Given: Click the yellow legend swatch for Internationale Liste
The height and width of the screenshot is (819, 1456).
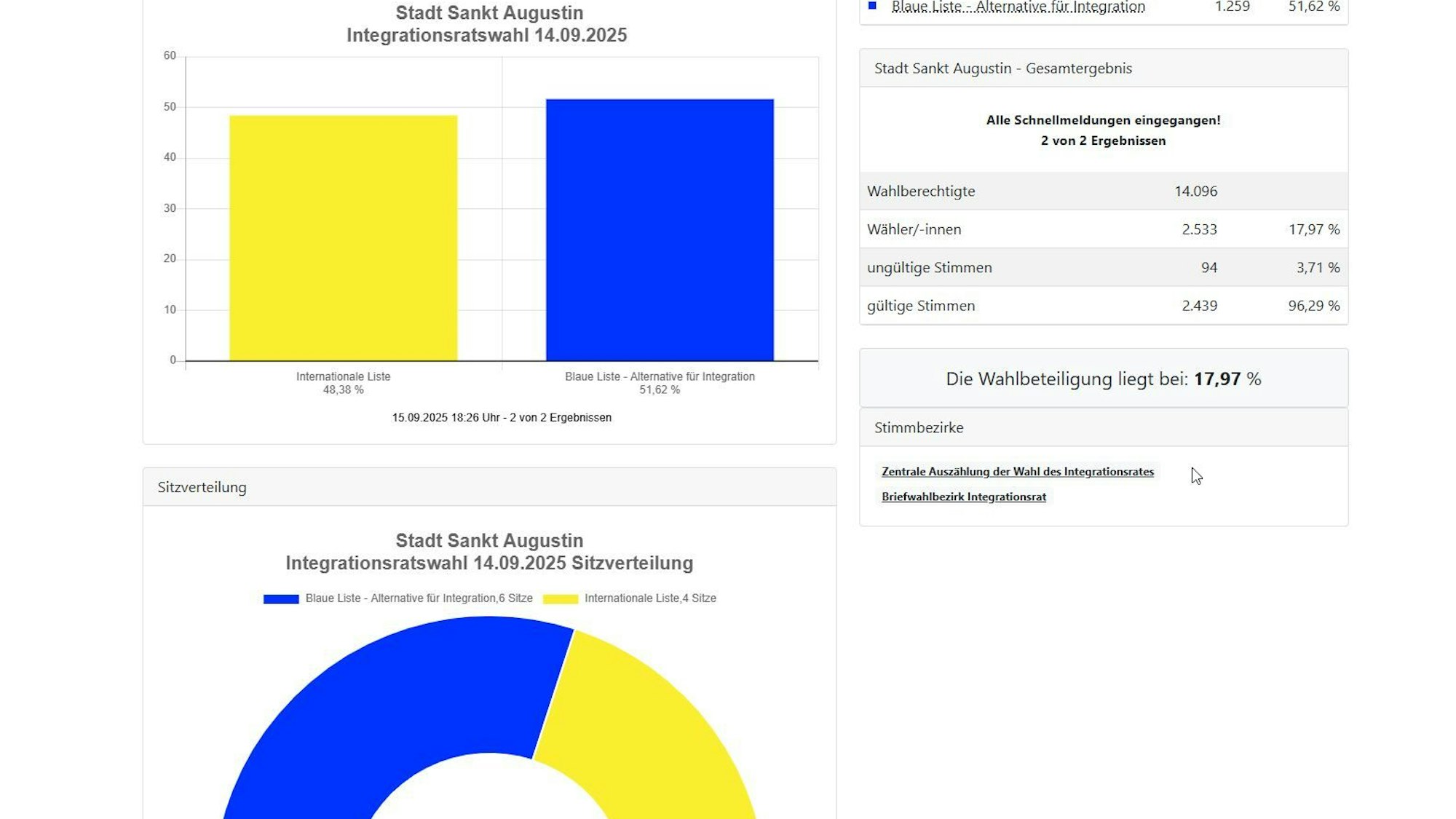Looking at the screenshot, I should pos(561,598).
